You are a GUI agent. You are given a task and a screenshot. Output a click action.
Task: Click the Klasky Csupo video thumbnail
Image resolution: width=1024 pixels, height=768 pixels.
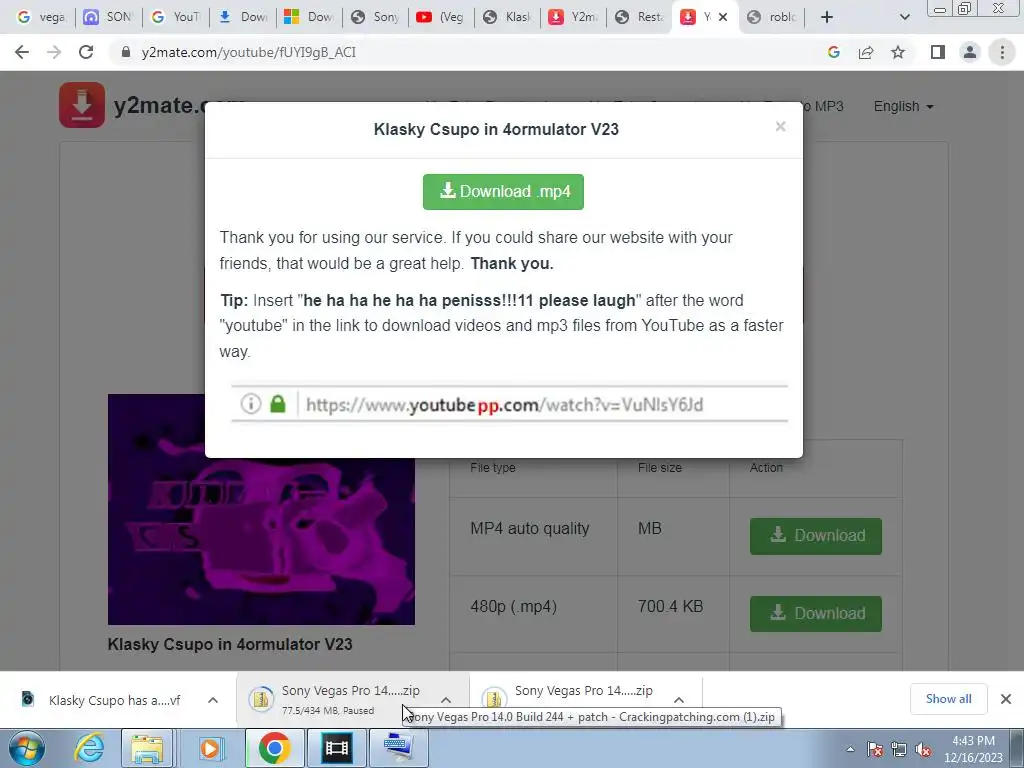coord(261,509)
